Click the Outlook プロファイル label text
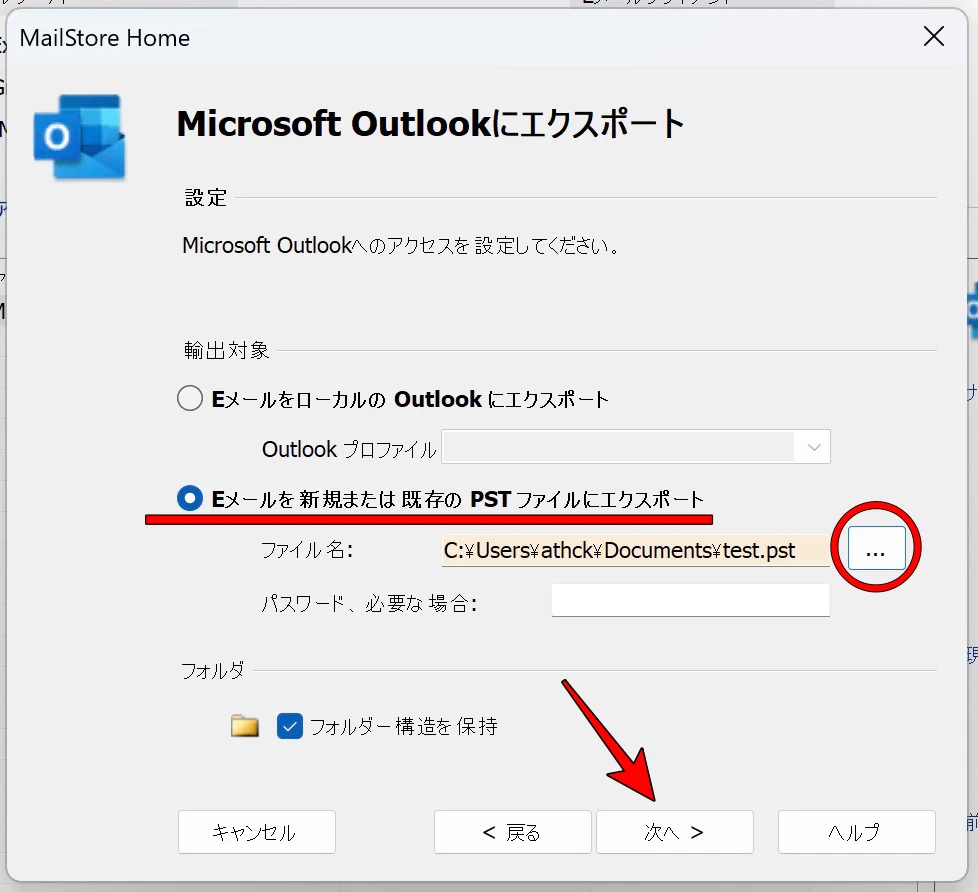This screenshot has height=892, width=978. coord(349,450)
